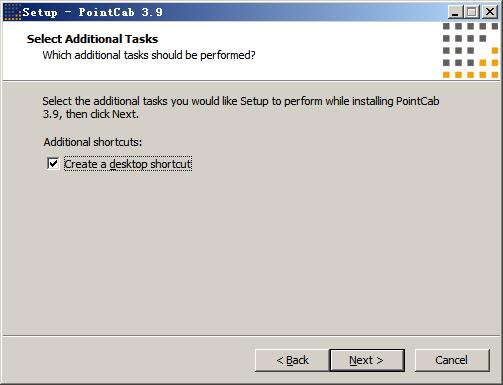
Task: Click the 'Create a desktop shortcut' label
Action: point(128,164)
